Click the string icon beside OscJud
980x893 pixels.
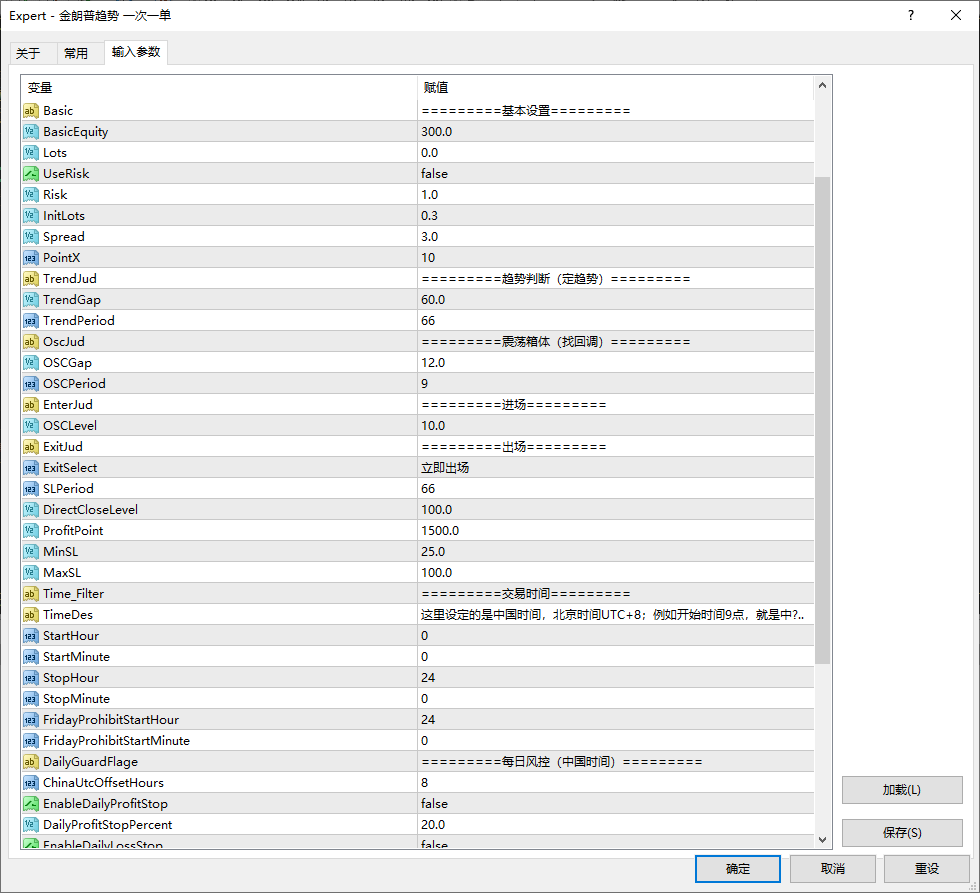pyautogui.click(x=31, y=342)
